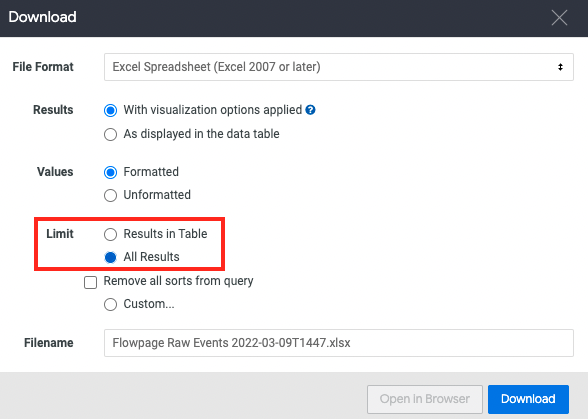Enable Remove all sorts from query
Viewport: 588px width, 419px height.
tap(90, 282)
